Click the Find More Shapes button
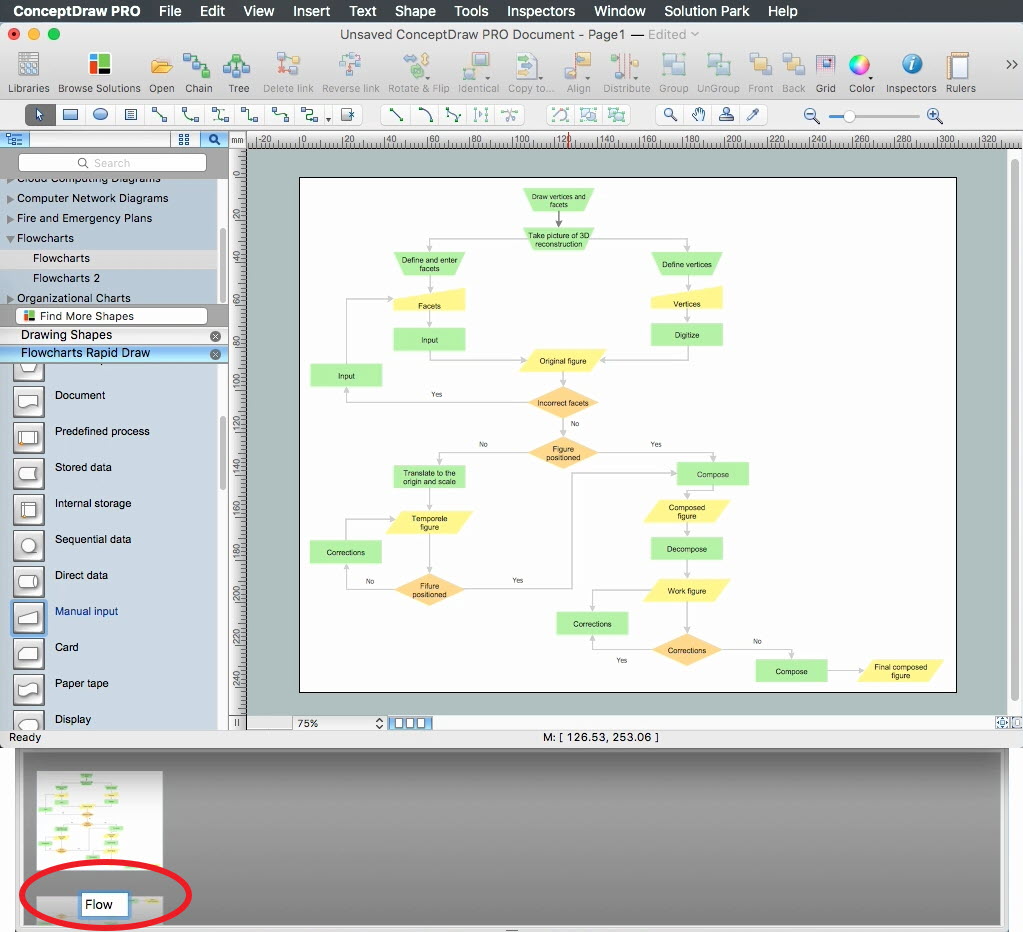The height and width of the screenshot is (932, 1023). 112,316
